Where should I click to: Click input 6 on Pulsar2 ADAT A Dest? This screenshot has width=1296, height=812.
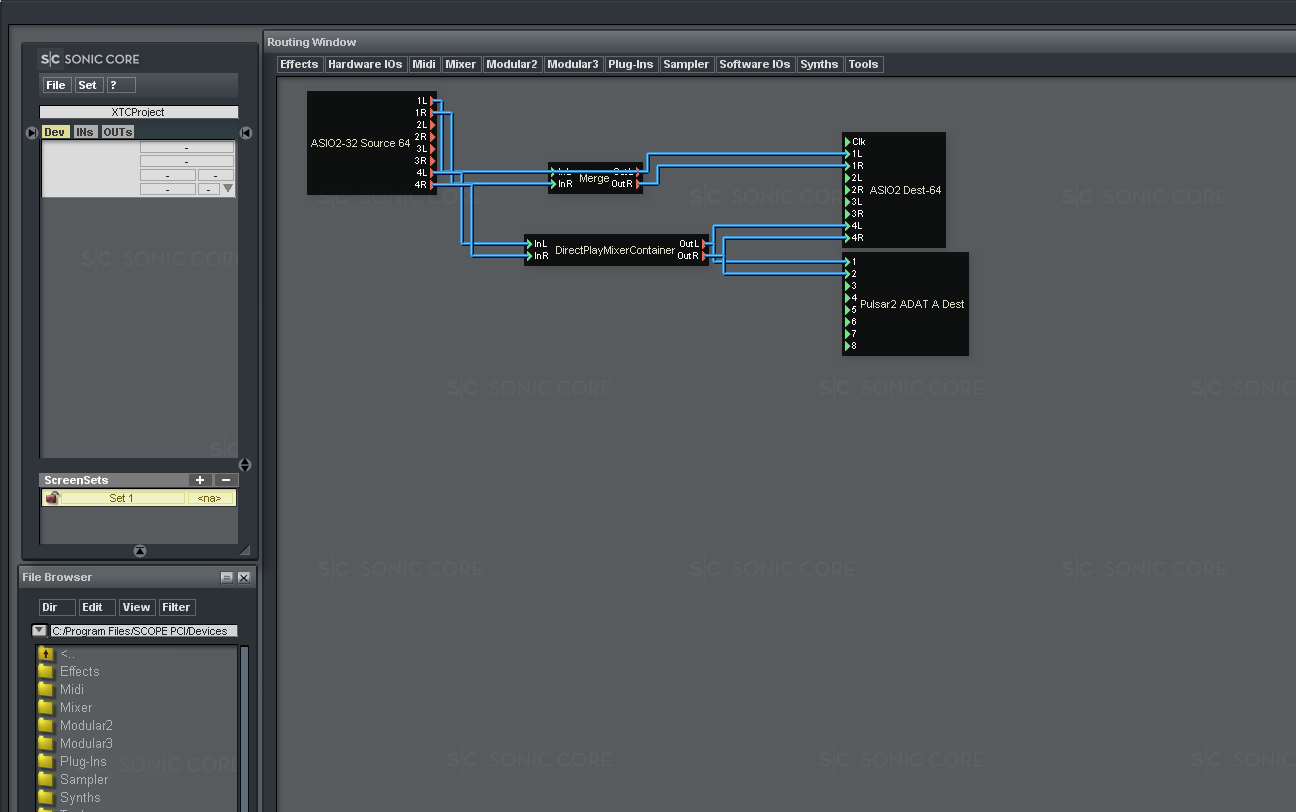pyautogui.click(x=848, y=322)
